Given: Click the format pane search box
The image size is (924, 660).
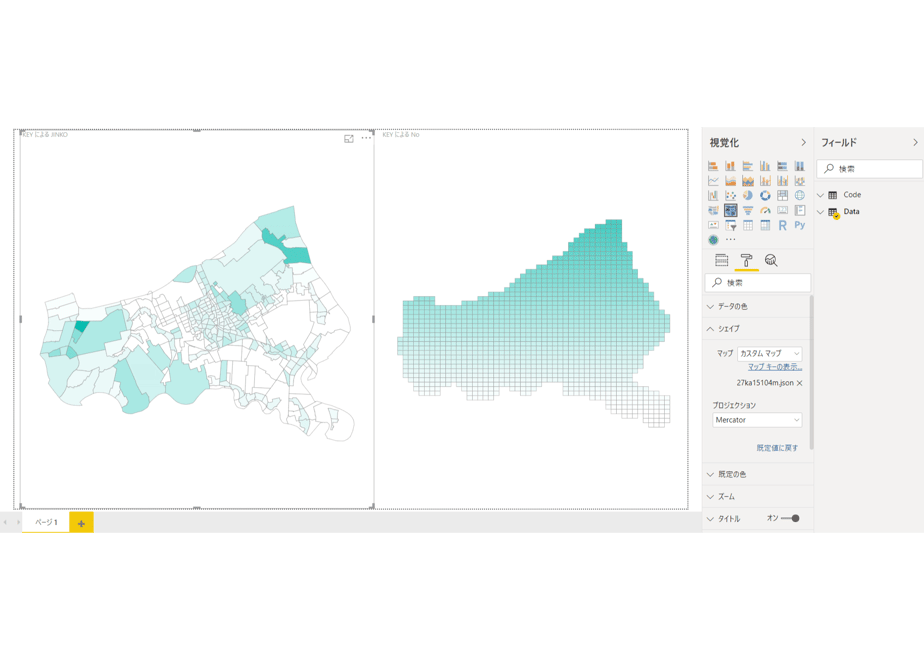Looking at the screenshot, I should (x=758, y=283).
